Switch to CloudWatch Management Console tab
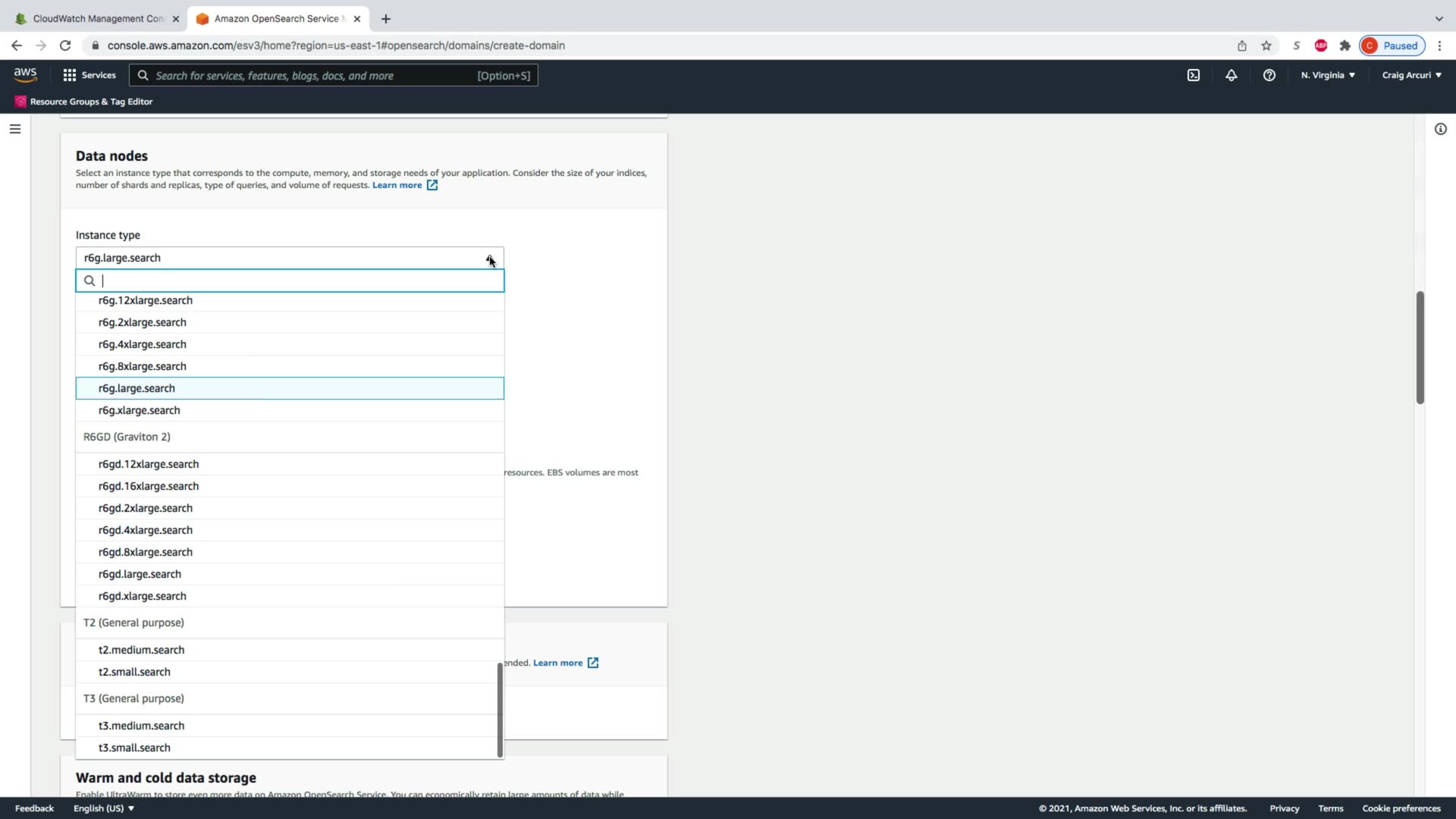 [x=97, y=18]
